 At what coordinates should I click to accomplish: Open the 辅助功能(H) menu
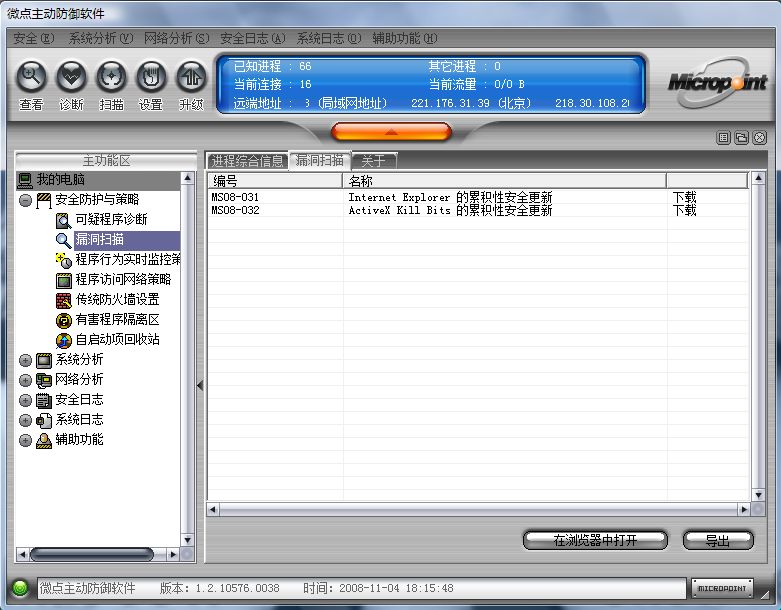tap(405, 38)
